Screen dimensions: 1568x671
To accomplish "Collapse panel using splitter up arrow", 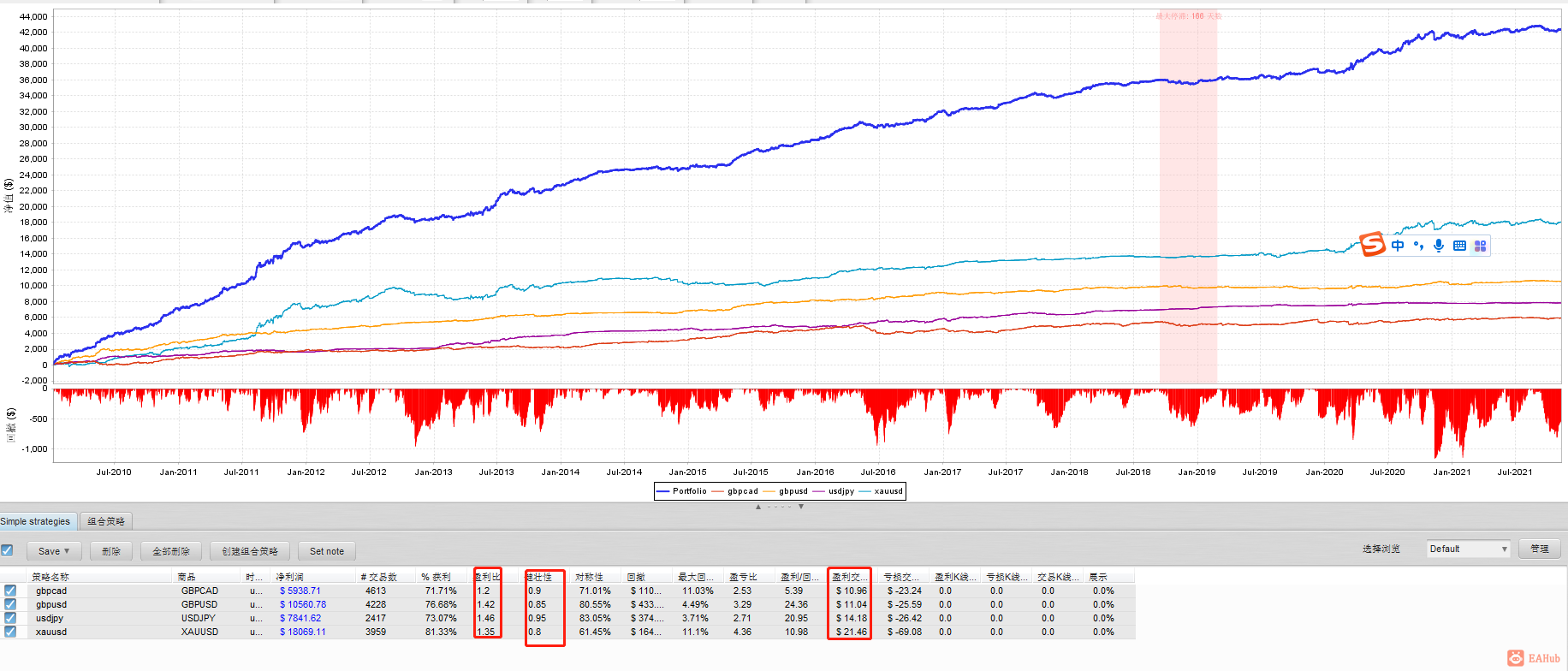I will click(757, 507).
